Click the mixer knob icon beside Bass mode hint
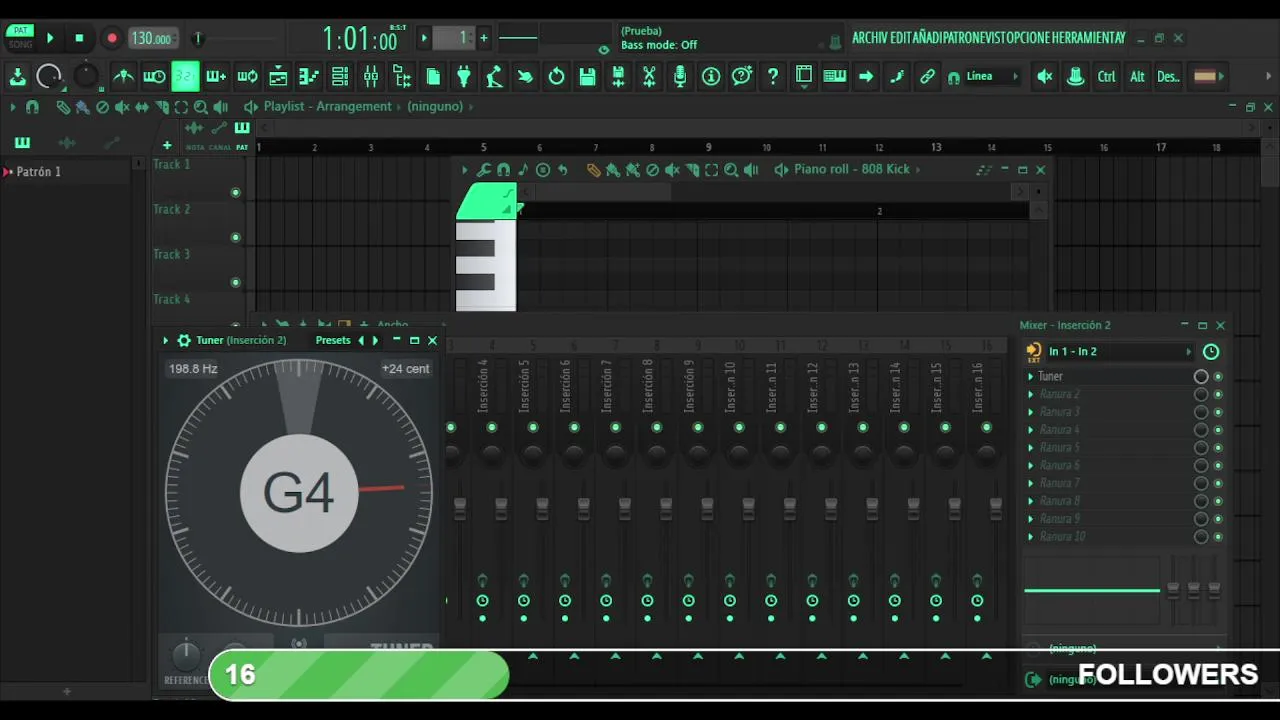Viewport: 1280px width, 720px height. pos(835,42)
